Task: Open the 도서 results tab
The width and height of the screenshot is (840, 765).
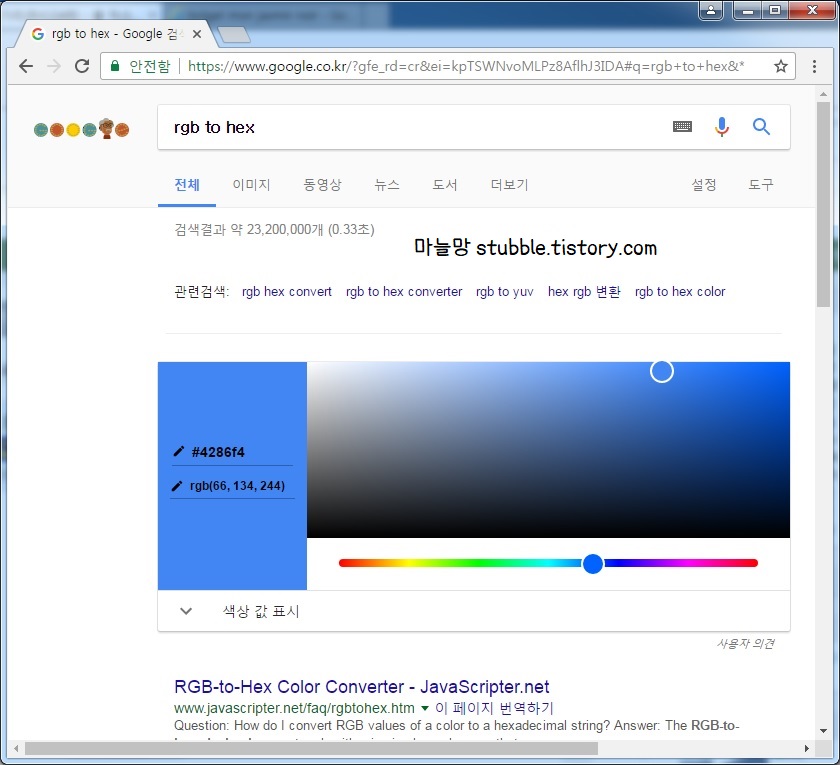Action: pyautogui.click(x=445, y=185)
